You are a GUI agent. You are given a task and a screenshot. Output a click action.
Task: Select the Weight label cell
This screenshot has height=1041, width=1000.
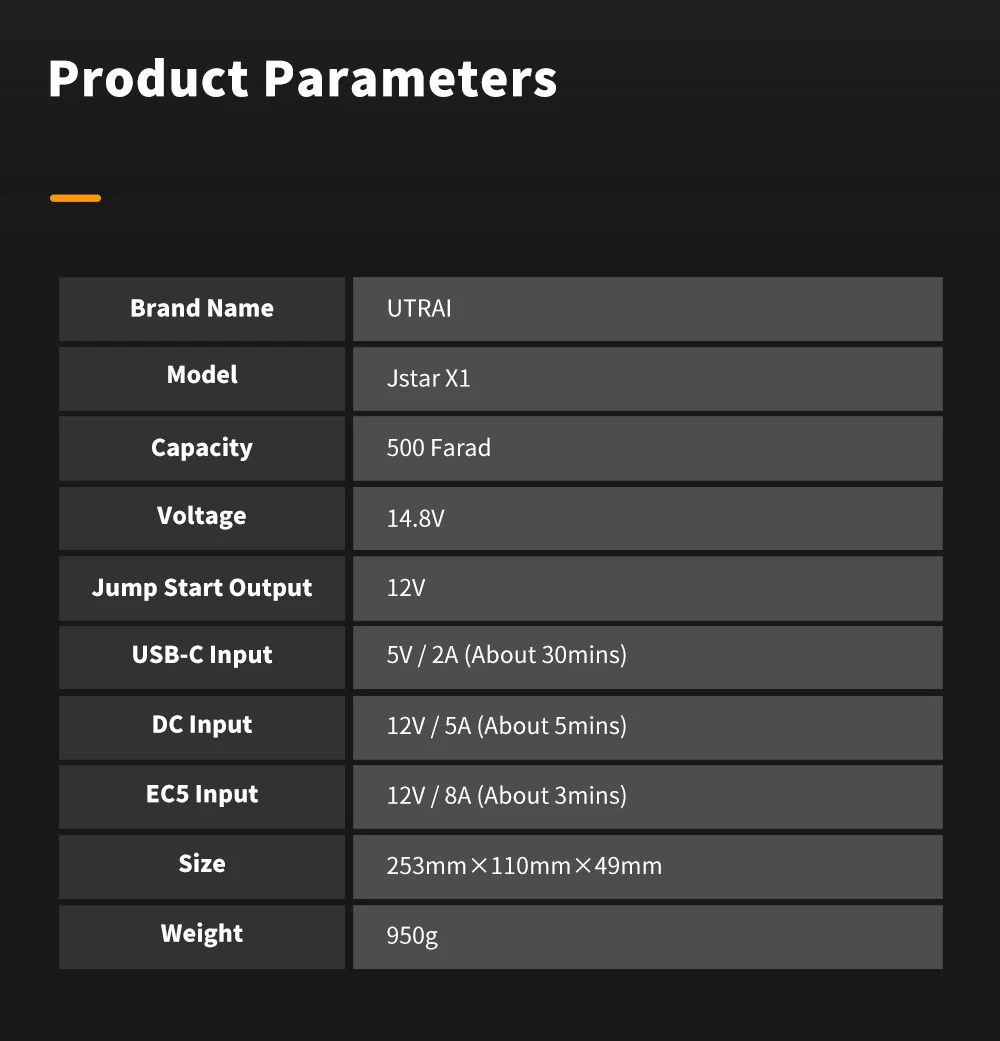[202, 935]
